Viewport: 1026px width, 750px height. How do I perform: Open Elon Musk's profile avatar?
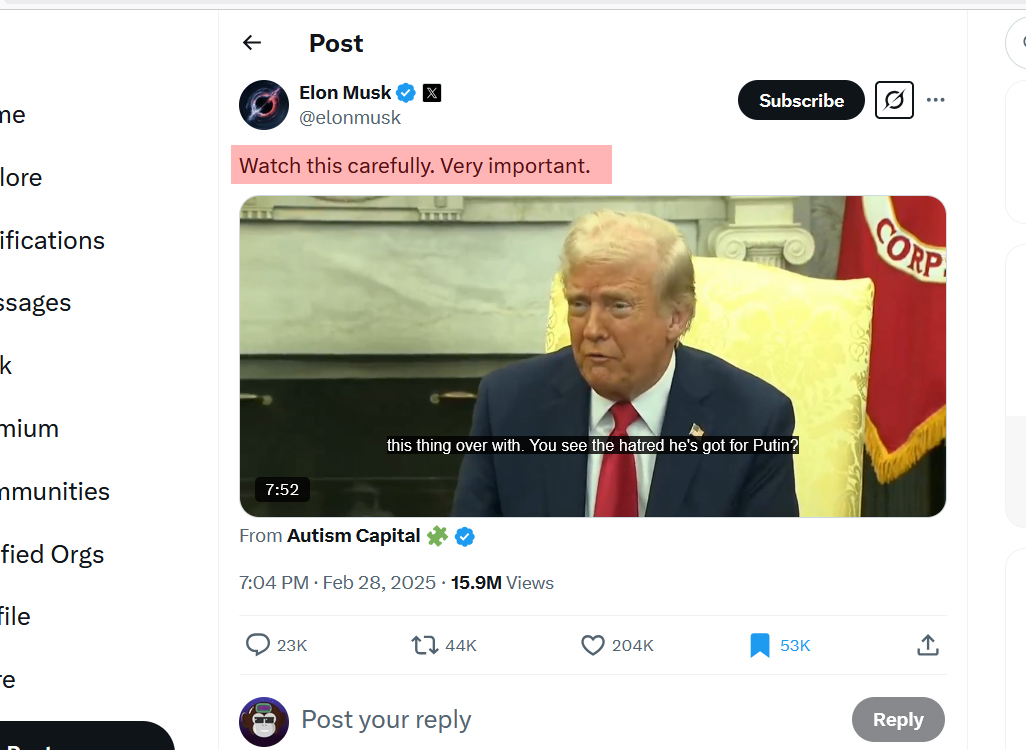(264, 105)
